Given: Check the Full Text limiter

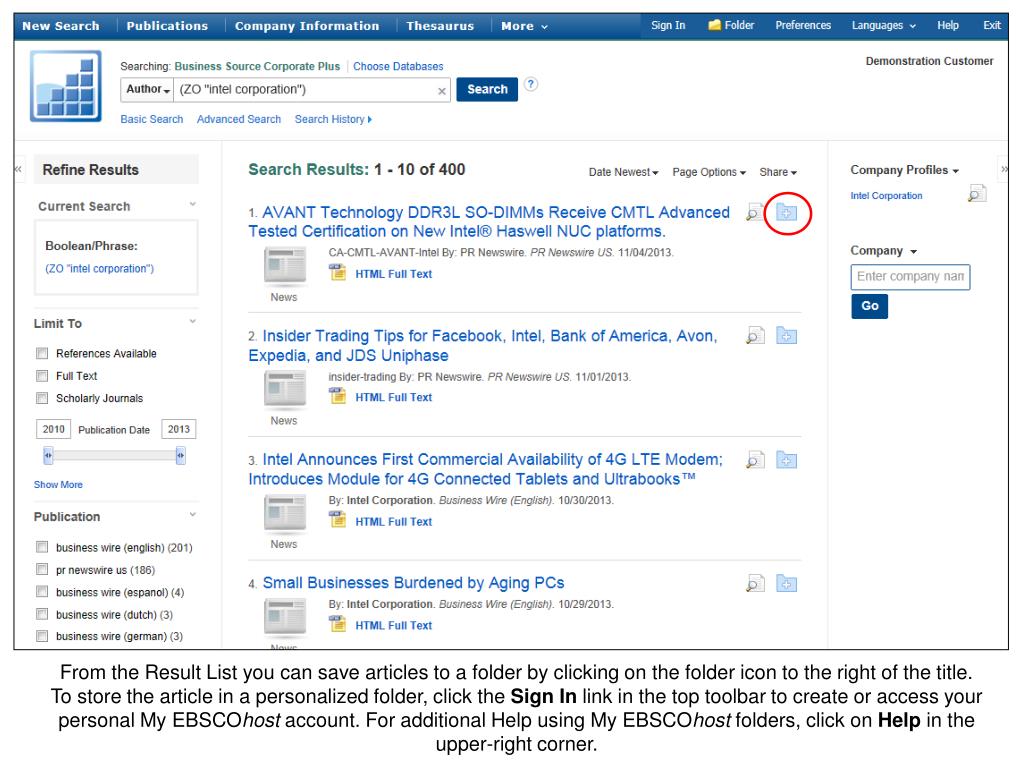Looking at the screenshot, I should tap(42, 376).
